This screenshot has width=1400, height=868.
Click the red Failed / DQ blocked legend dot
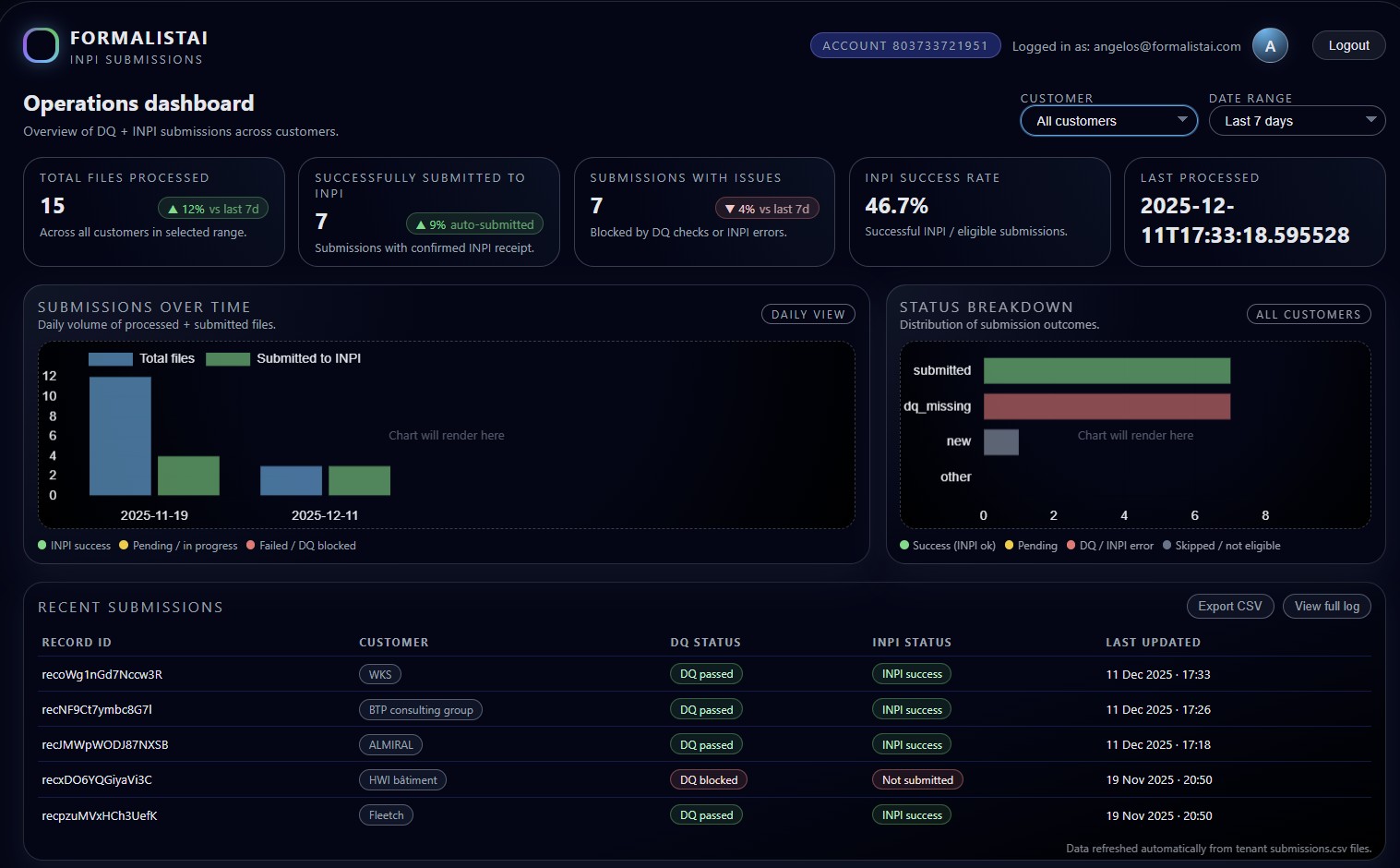point(250,545)
